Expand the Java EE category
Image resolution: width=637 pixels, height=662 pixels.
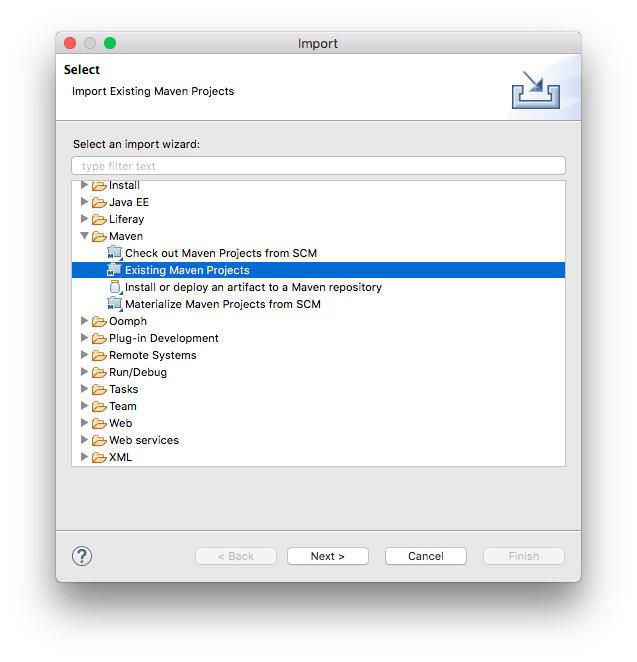[x=84, y=202]
